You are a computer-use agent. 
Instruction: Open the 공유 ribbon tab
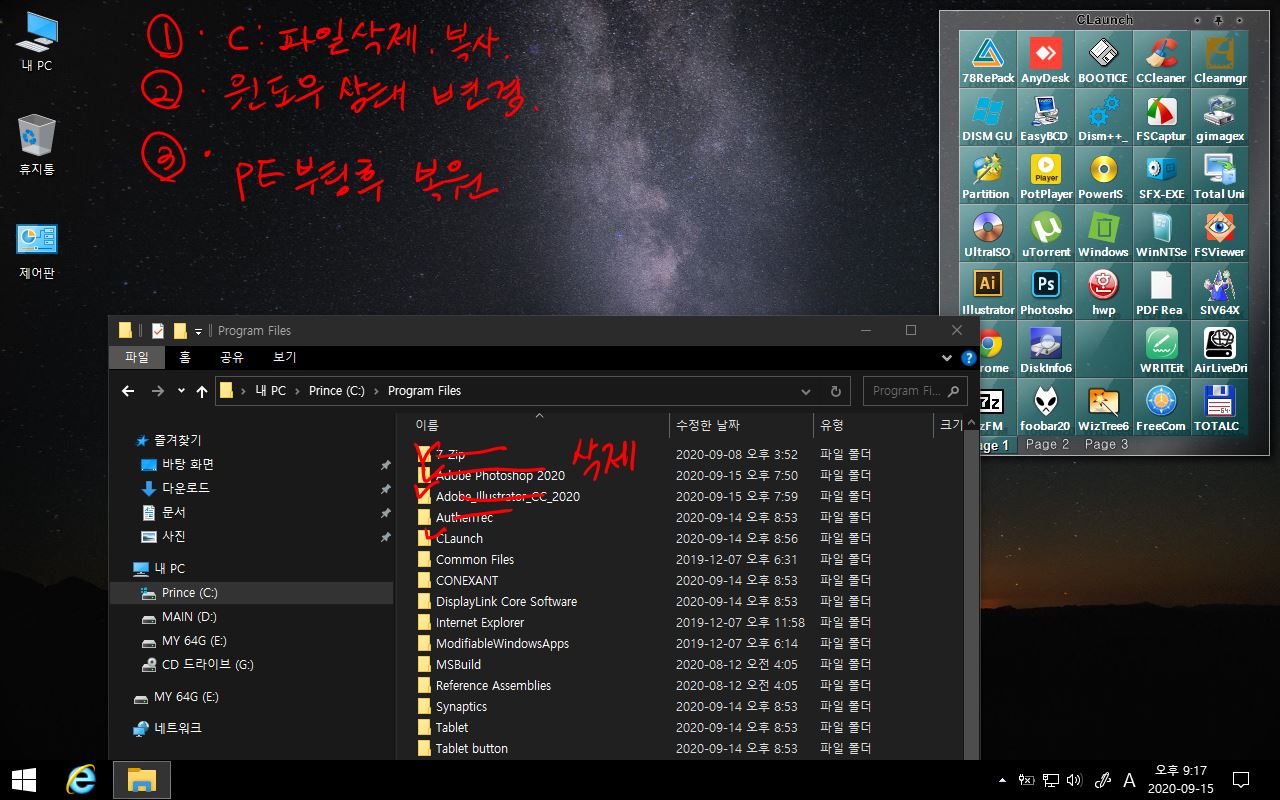tap(232, 357)
